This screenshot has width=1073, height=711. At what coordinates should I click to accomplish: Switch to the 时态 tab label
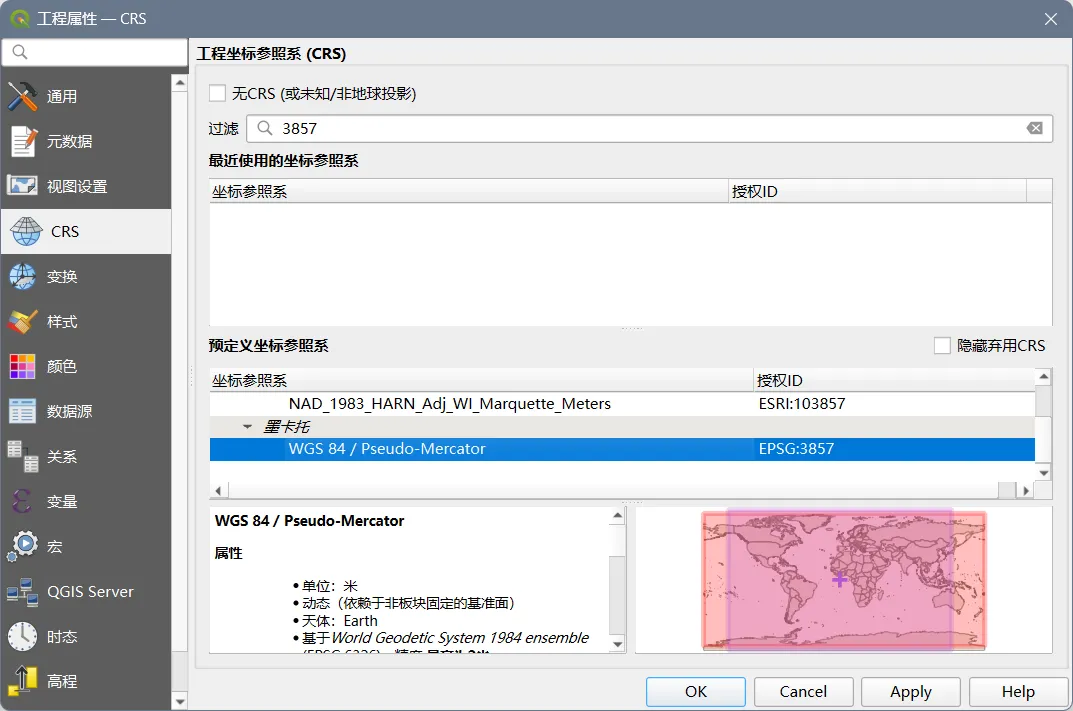tap(62, 636)
